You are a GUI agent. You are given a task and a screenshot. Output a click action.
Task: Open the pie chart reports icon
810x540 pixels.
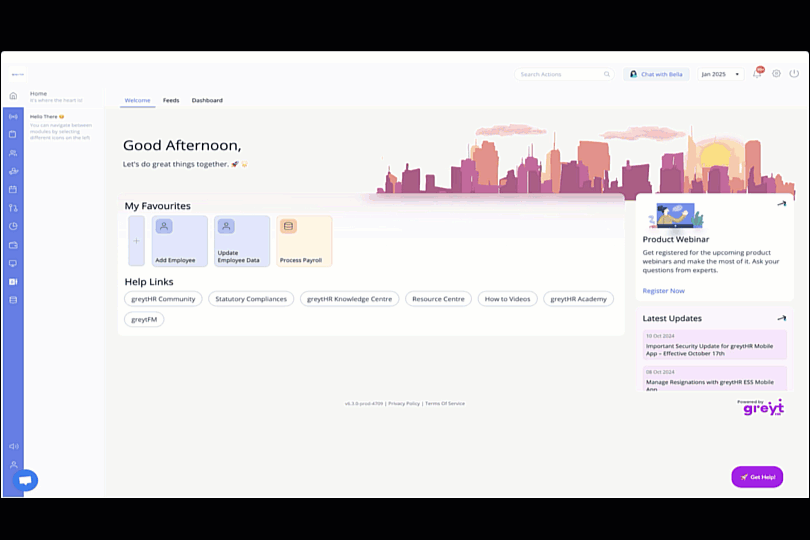coord(13,226)
